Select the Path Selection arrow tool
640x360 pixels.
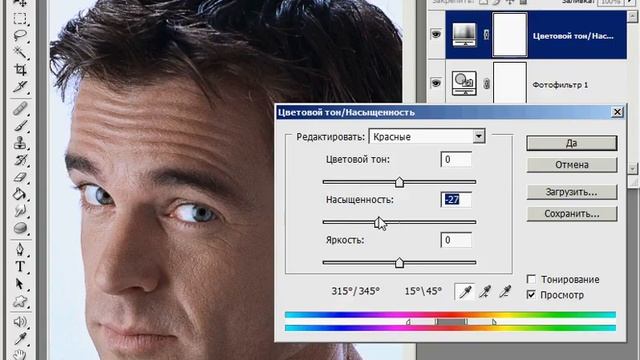click(x=20, y=284)
